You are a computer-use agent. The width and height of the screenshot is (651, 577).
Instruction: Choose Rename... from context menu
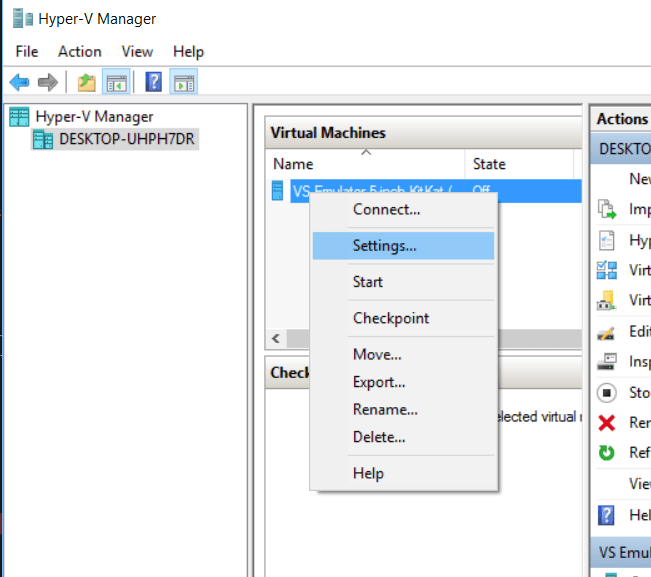(403, 410)
